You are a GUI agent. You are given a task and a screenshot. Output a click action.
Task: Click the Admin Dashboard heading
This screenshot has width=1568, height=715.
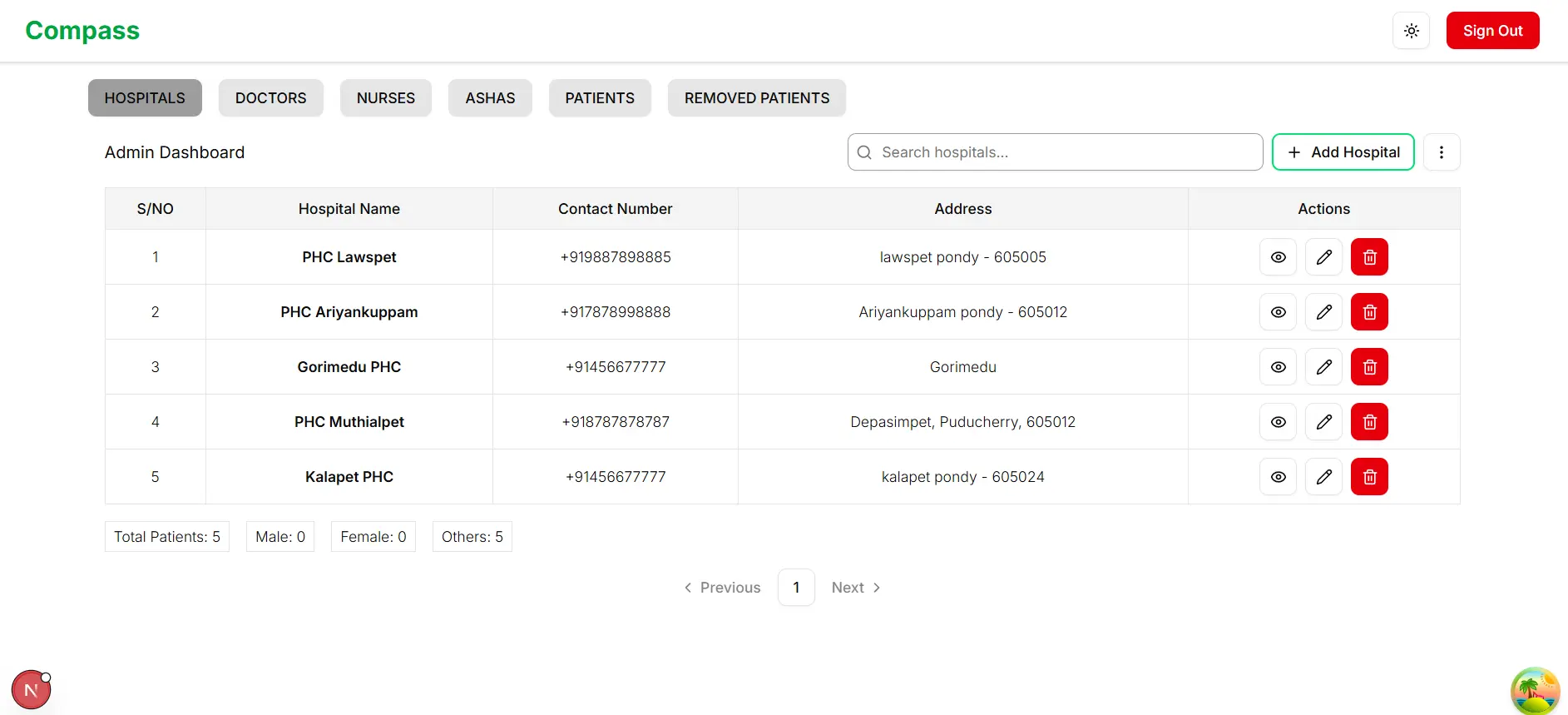tap(175, 152)
